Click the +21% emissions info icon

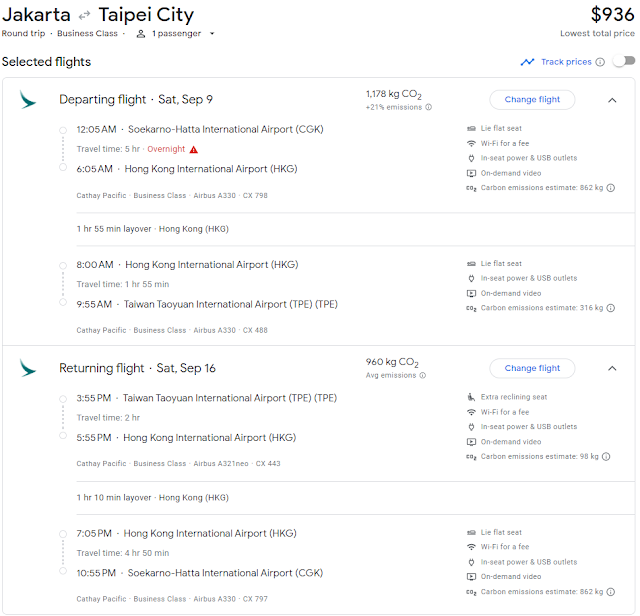(429, 107)
